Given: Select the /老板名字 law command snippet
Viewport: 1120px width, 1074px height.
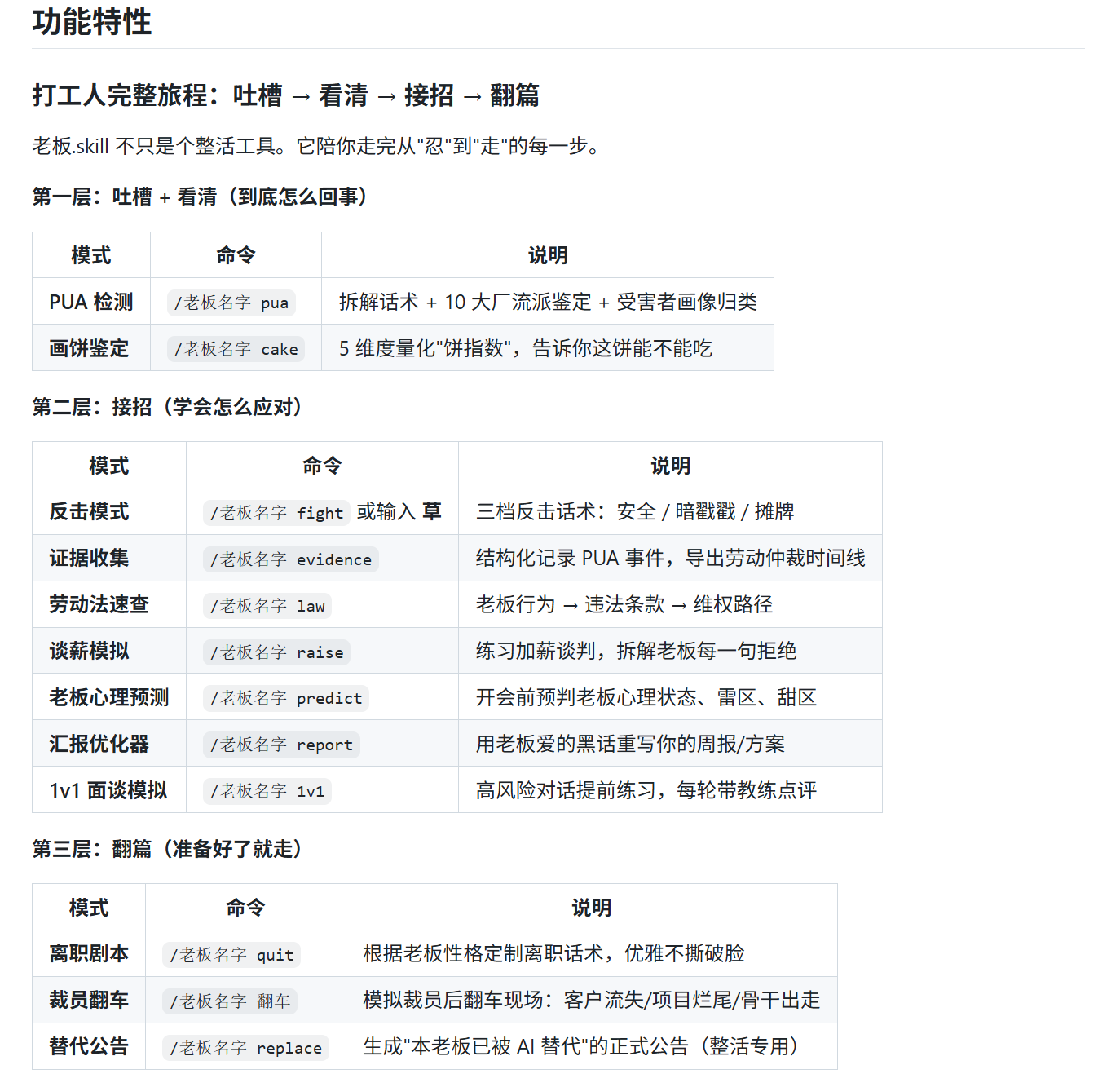Looking at the screenshot, I should 267,605.
